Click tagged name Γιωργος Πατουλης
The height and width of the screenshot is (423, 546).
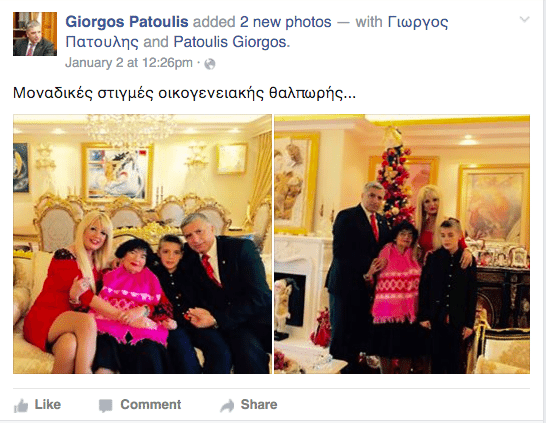pyautogui.click(x=256, y=32)
